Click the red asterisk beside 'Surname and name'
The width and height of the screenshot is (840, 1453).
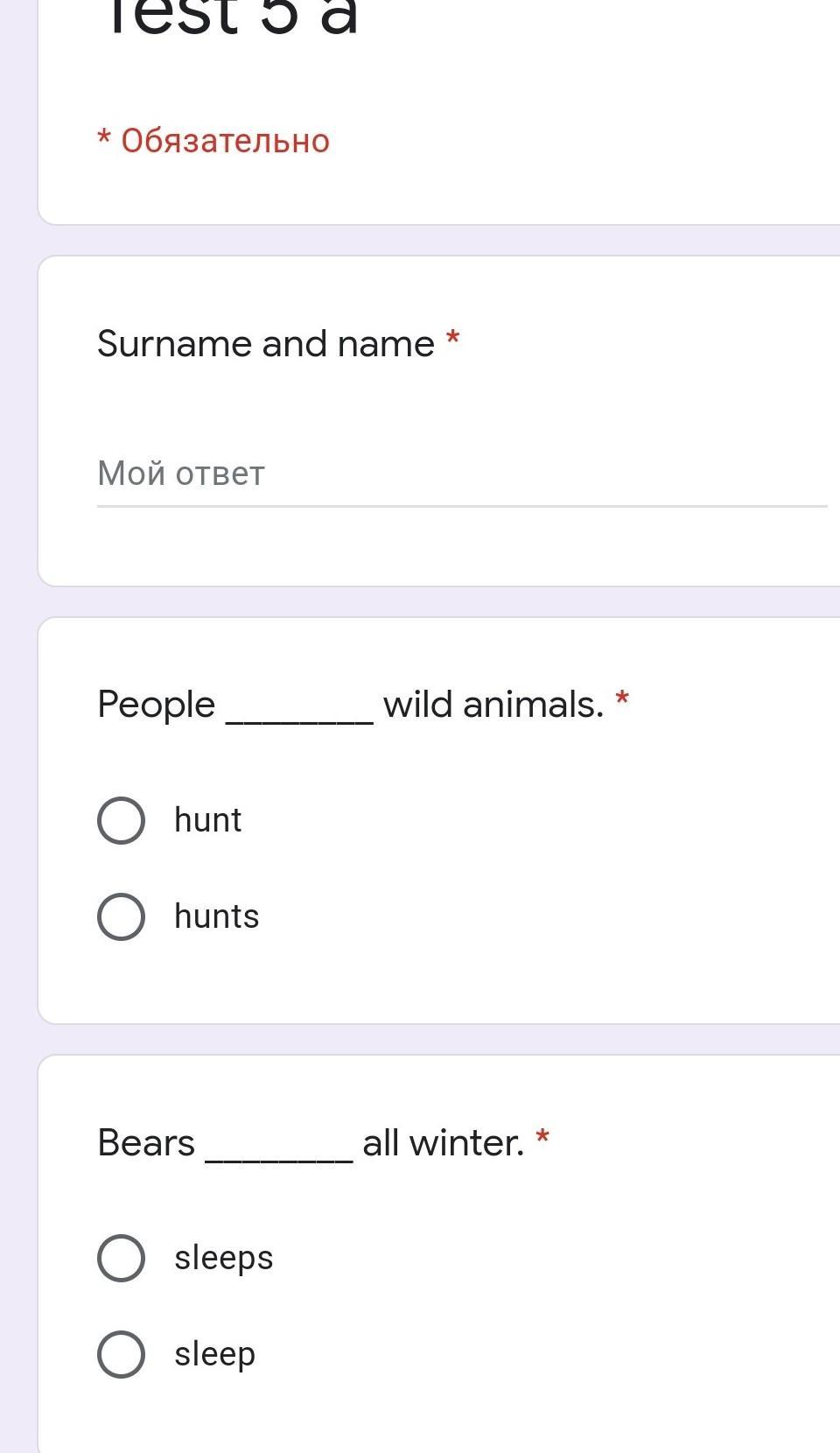(x=453, y=338)
